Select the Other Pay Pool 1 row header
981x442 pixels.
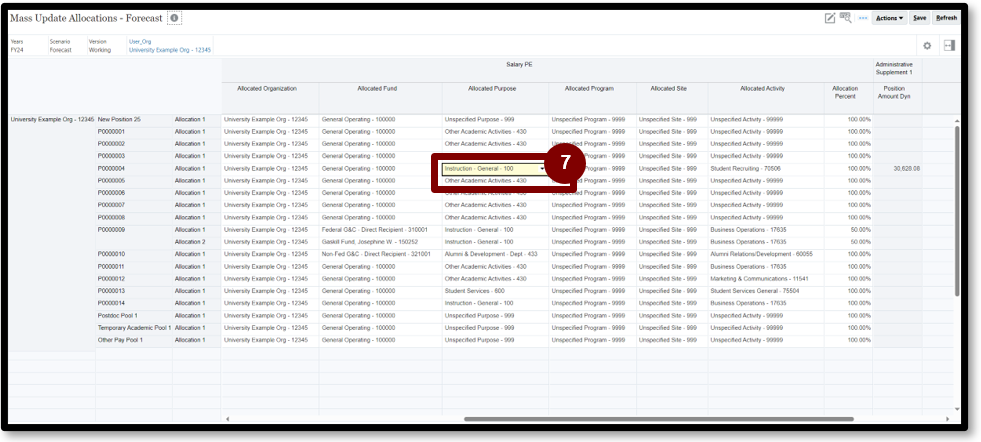click(133, 340)
